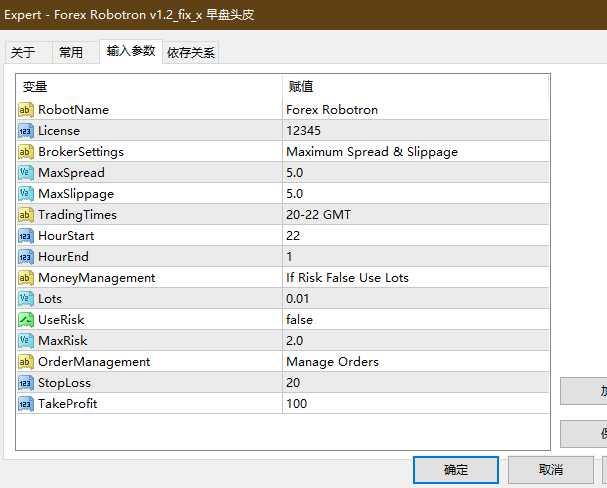Select the TradingTimes variable label

pyautogui.click(x=77, y=215)
